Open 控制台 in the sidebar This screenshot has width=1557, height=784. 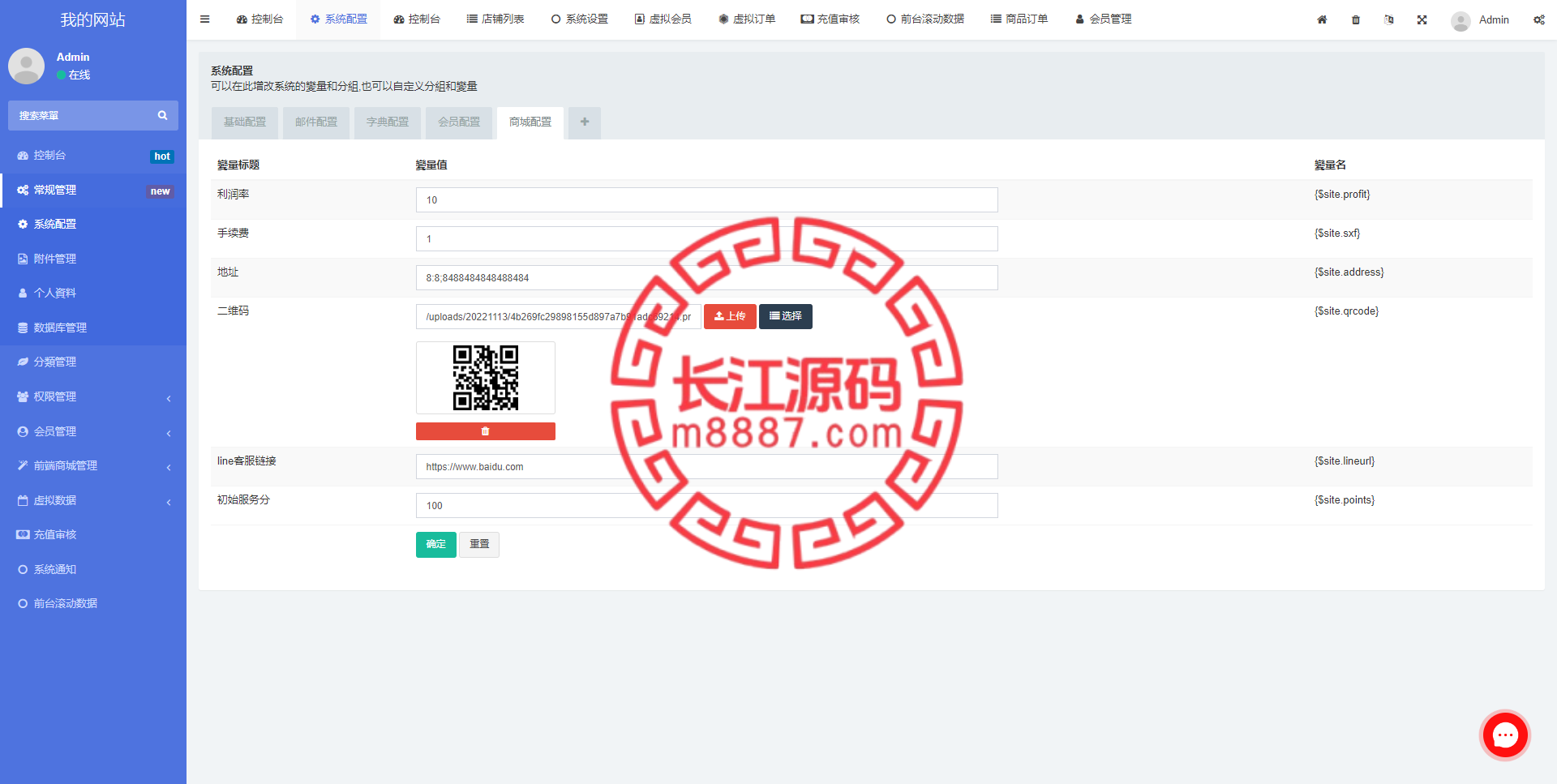[93, 155]
